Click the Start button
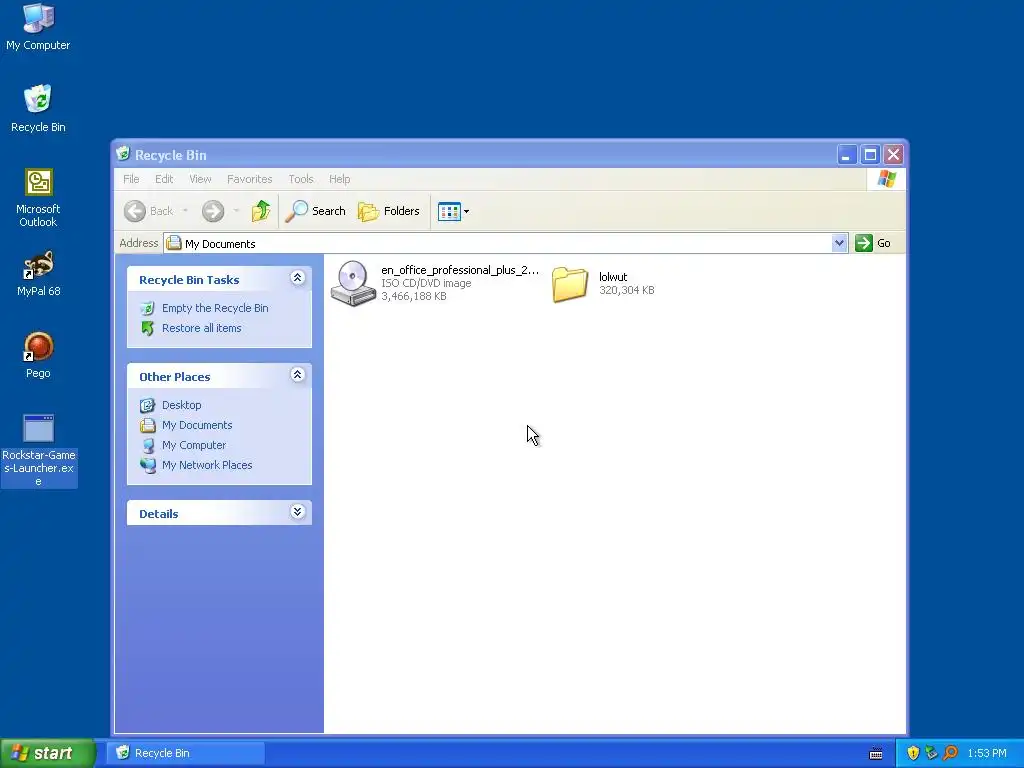This screenshot has width=1024, height=768. click(x=48, y=753)
